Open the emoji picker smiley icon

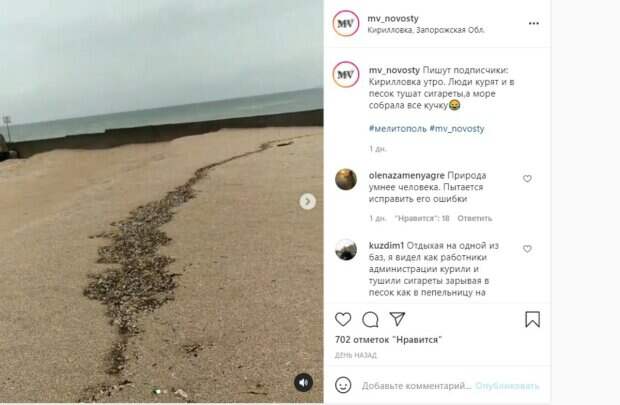(x=343, y=385)
